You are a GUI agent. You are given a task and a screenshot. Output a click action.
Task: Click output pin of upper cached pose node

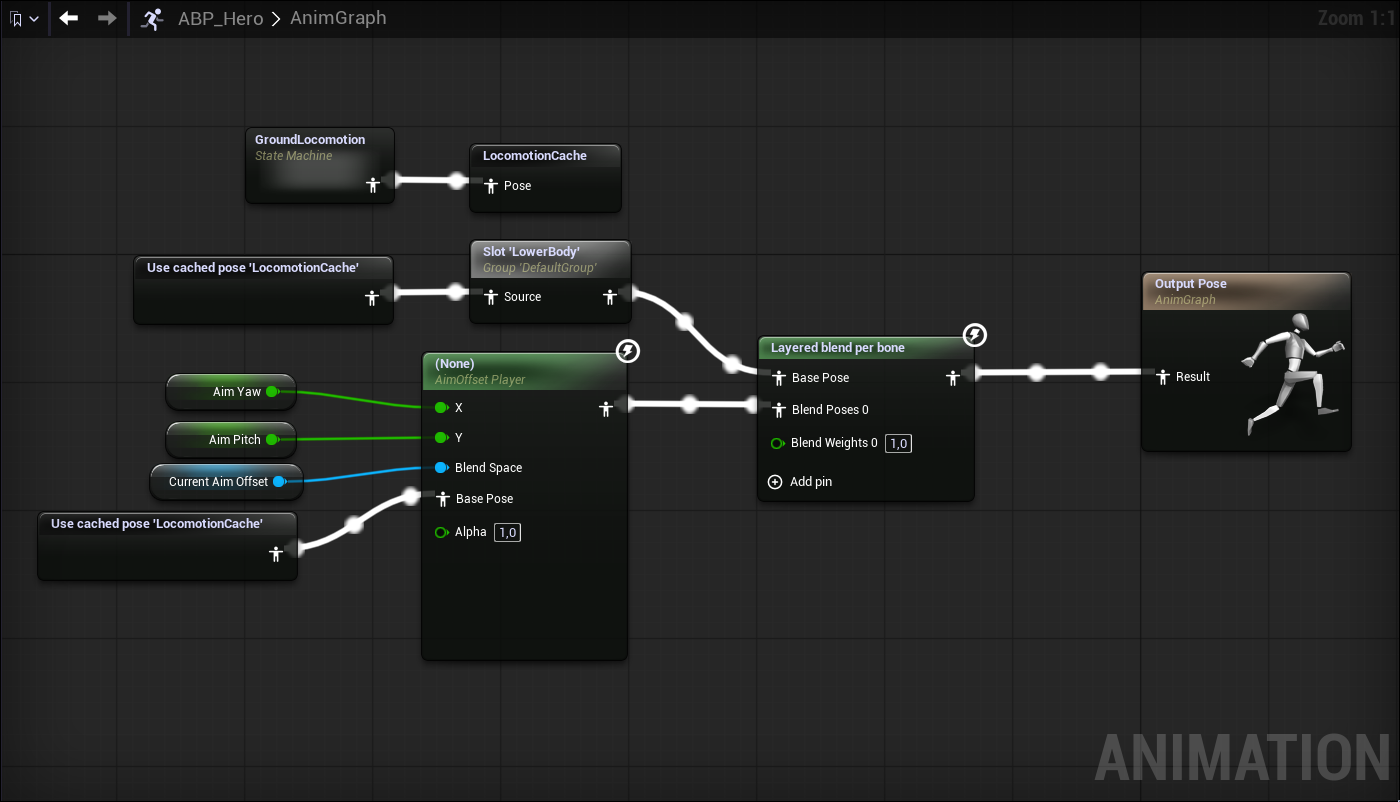pyautogui.click(x=373, y=297)
